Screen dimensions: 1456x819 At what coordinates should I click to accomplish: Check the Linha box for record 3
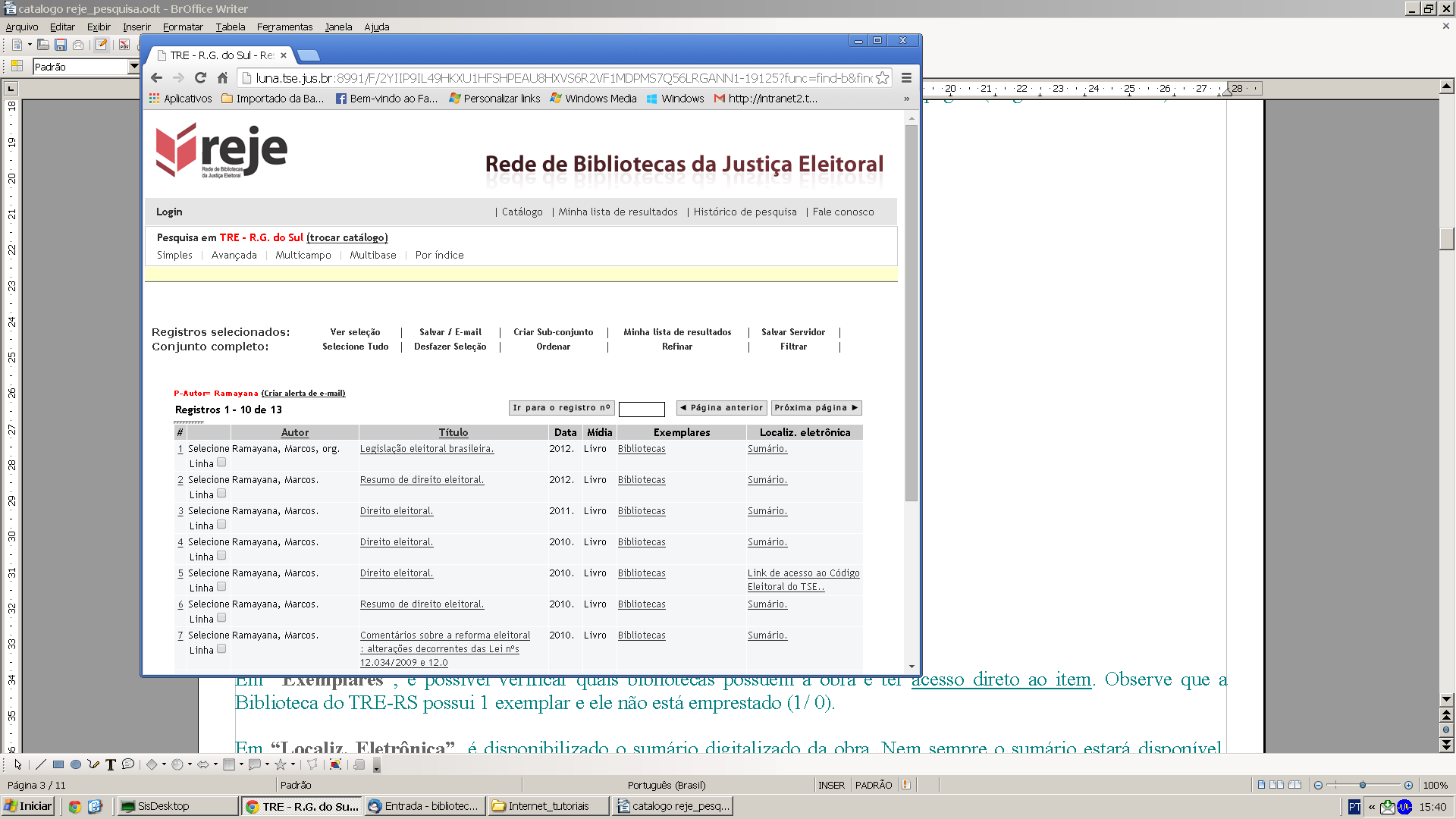coord(221,524)
